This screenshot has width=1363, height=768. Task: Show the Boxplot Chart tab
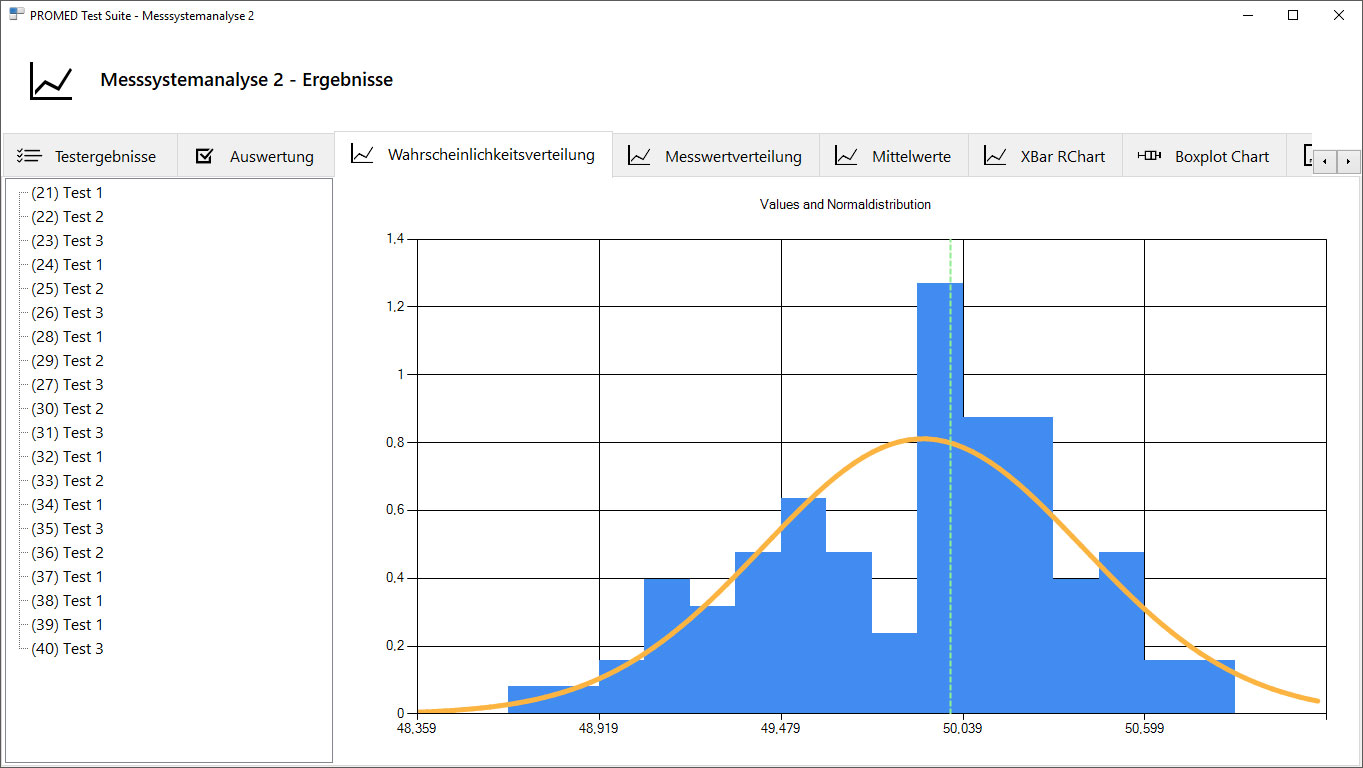coord(1204,156)
